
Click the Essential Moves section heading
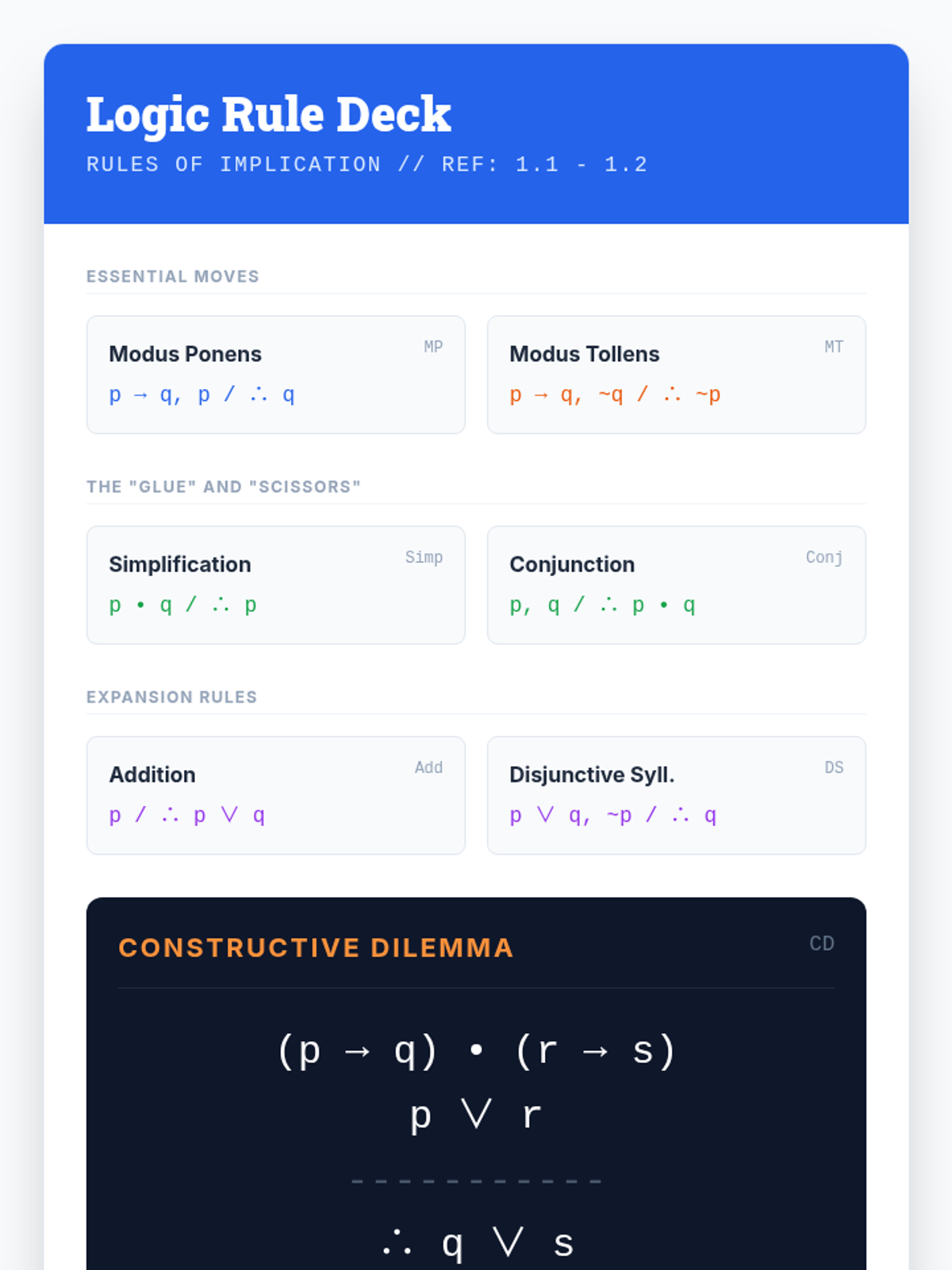tap(172, 276)
